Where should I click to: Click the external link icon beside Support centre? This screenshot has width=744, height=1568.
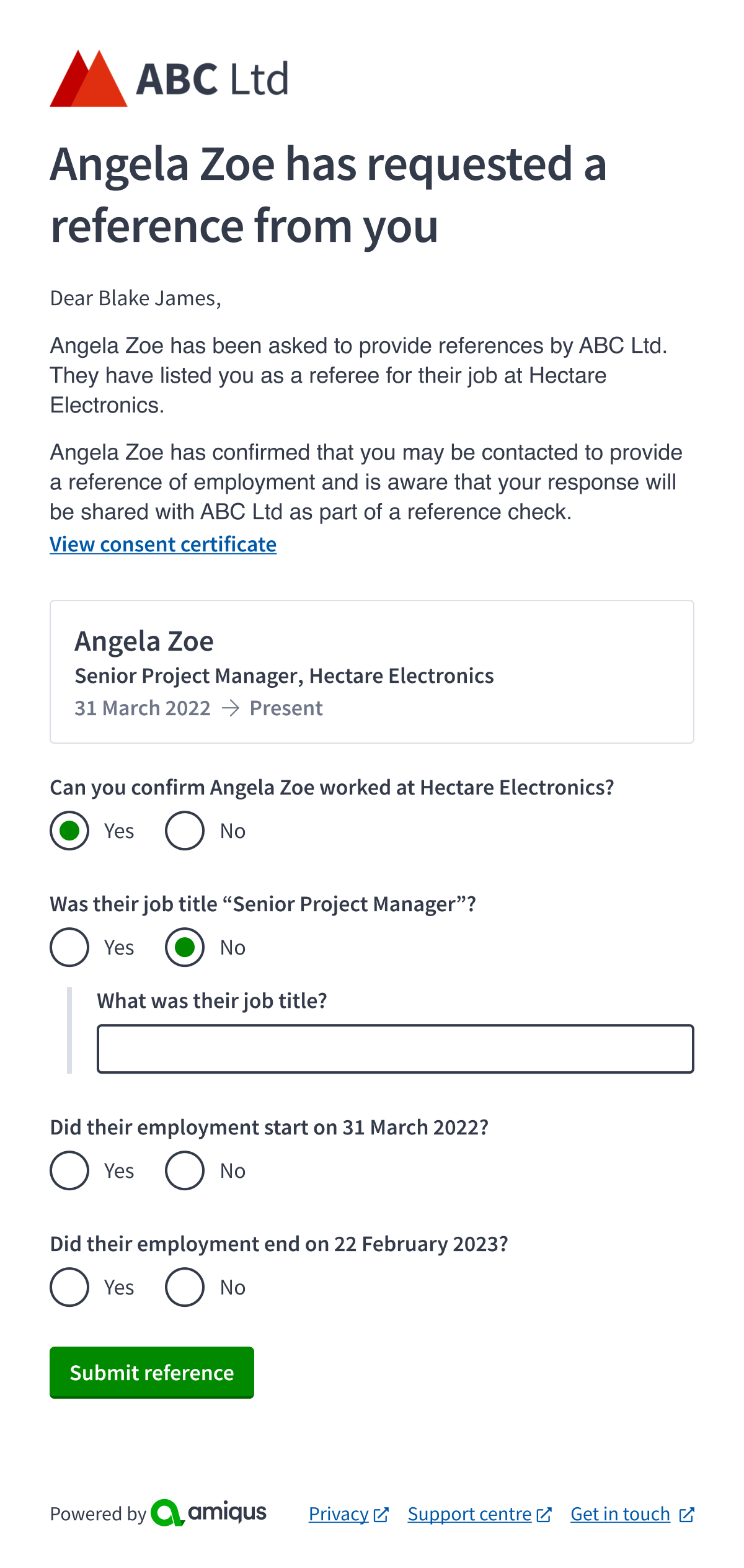pos(544,1514)
